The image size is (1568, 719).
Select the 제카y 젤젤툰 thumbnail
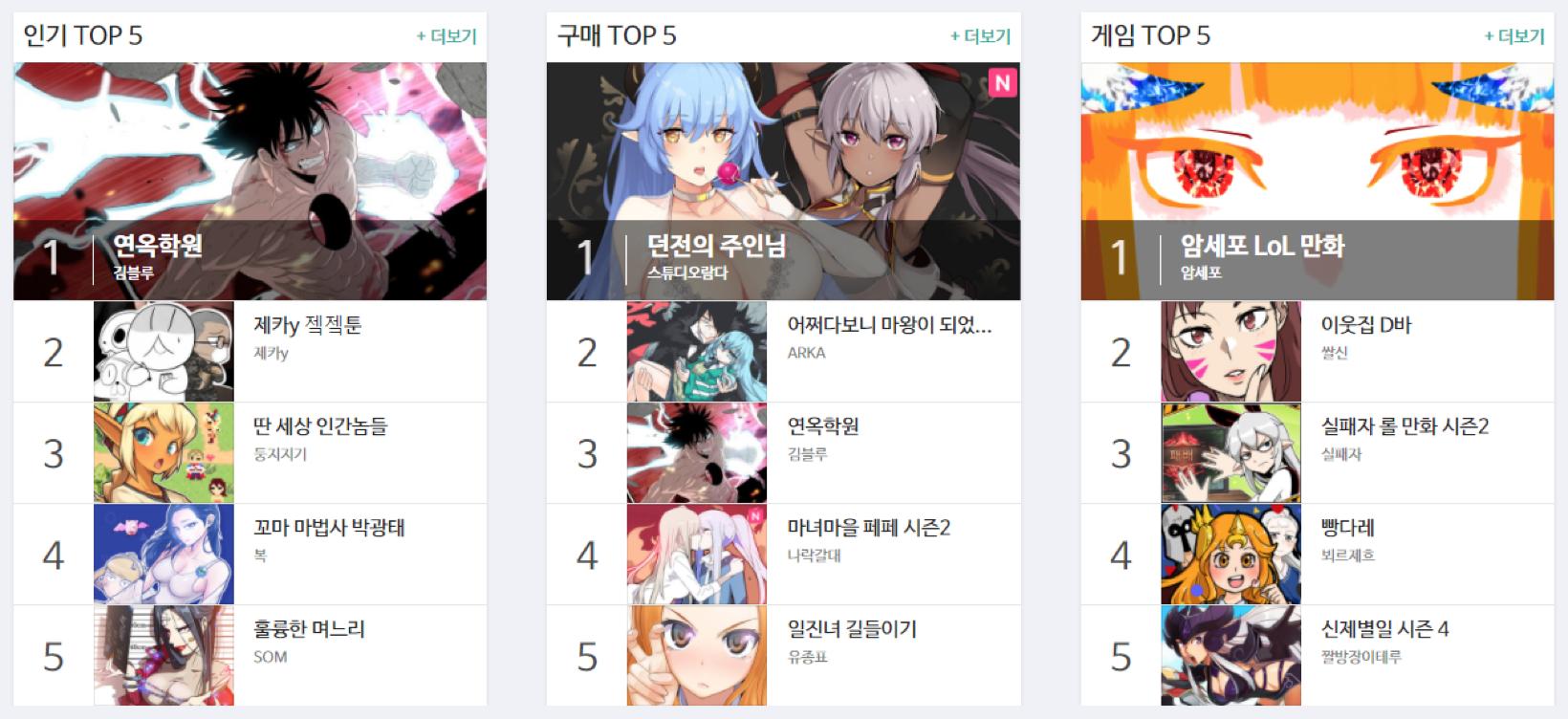point(163,352)
